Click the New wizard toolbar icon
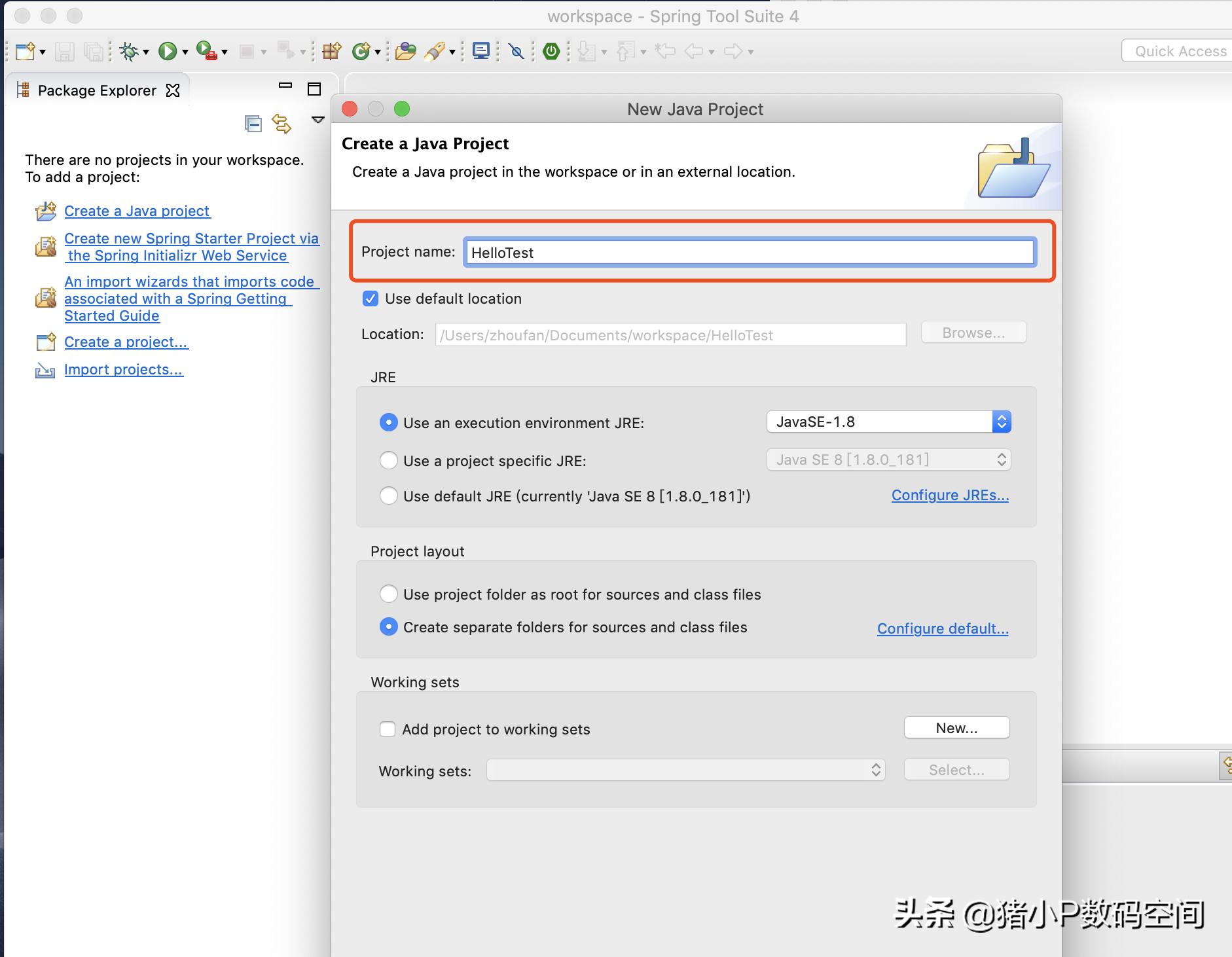Image resolution: width=1232 pixels, height=957 pixels. pos(25,51)
